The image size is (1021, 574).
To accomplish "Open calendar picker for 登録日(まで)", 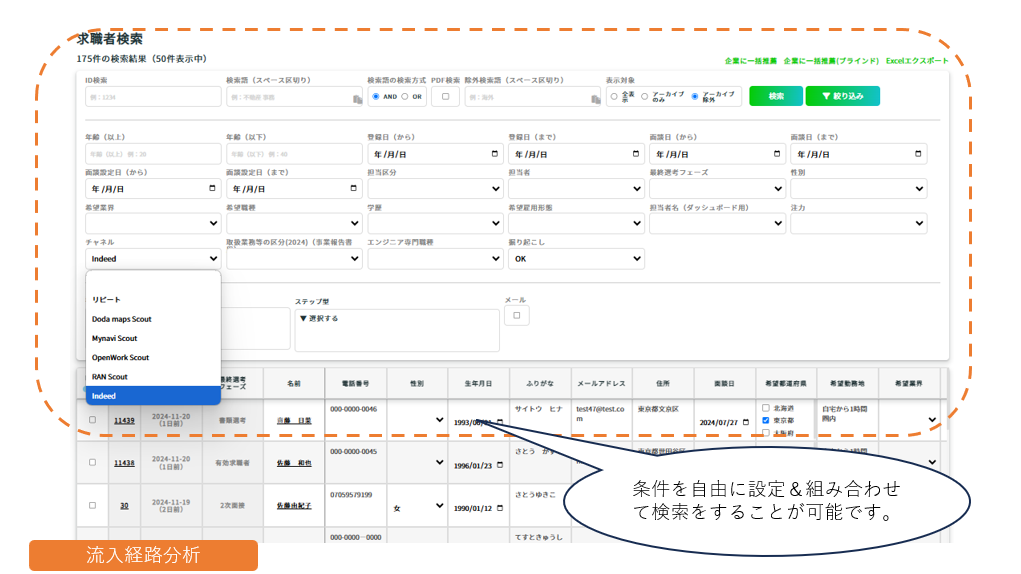I will point(636,154).
